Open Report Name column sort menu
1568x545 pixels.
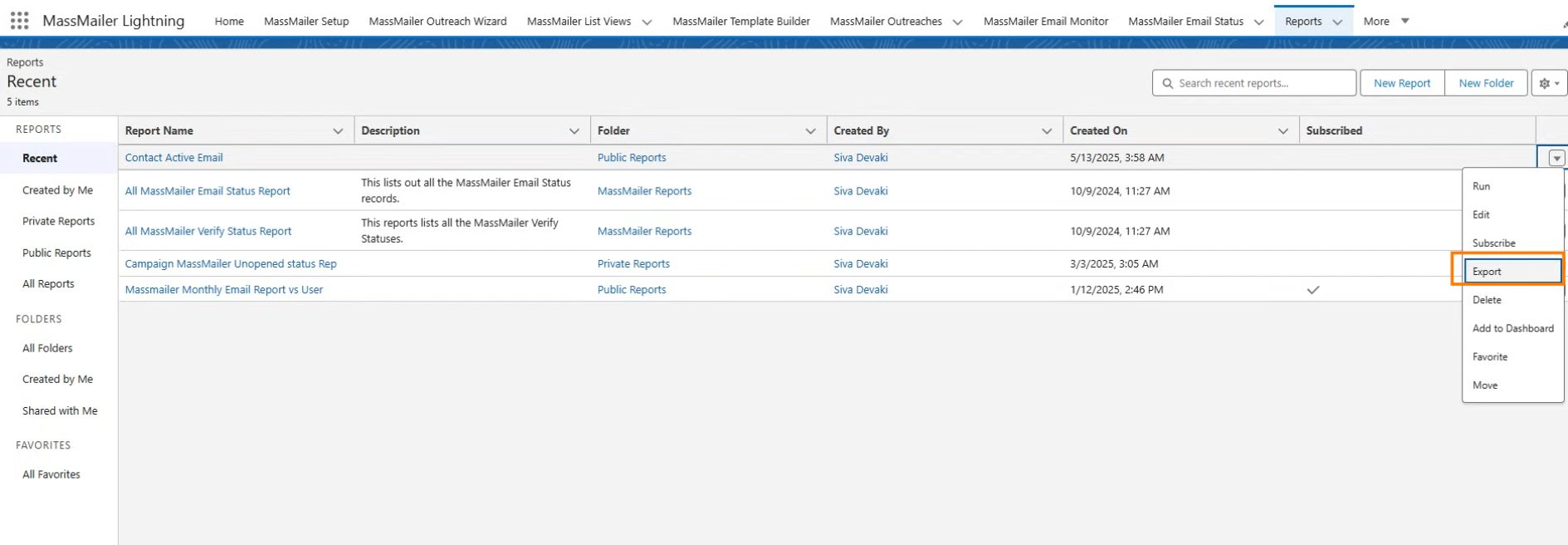pos(338,131)
